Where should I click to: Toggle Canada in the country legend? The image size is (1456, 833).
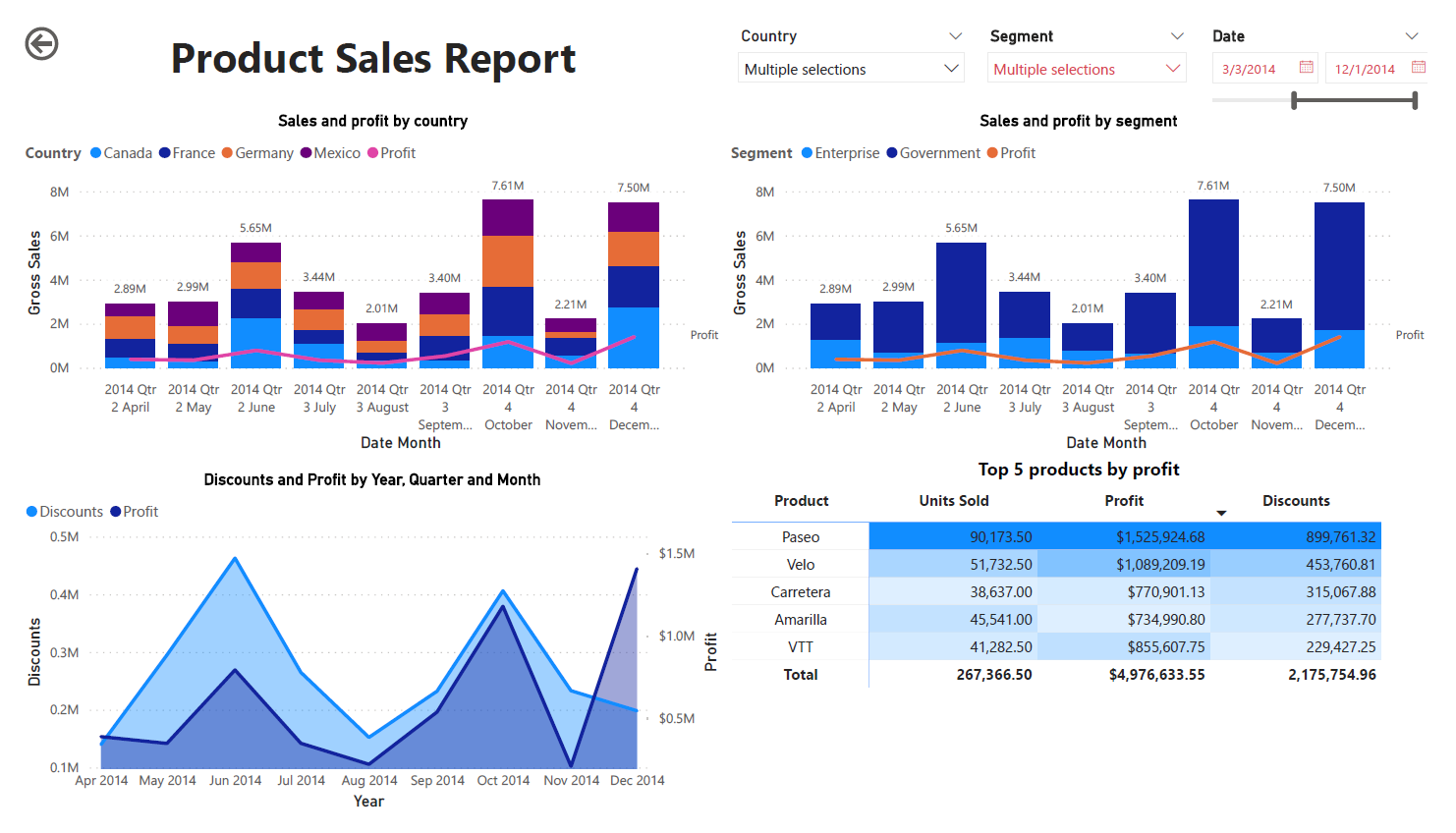(x=121, y=153)
